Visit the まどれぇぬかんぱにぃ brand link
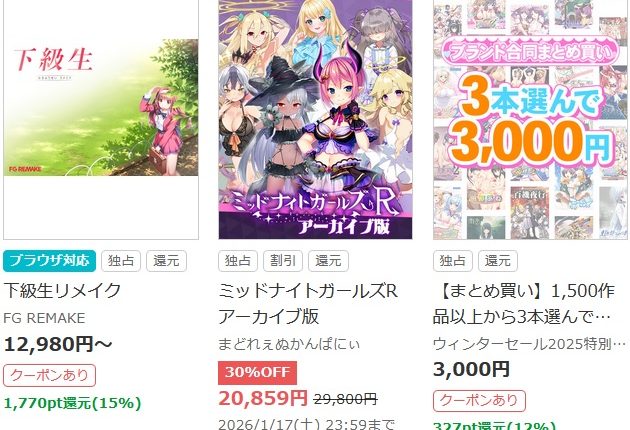630x430 pixels. pyautogui.click(x=289, y=344)
